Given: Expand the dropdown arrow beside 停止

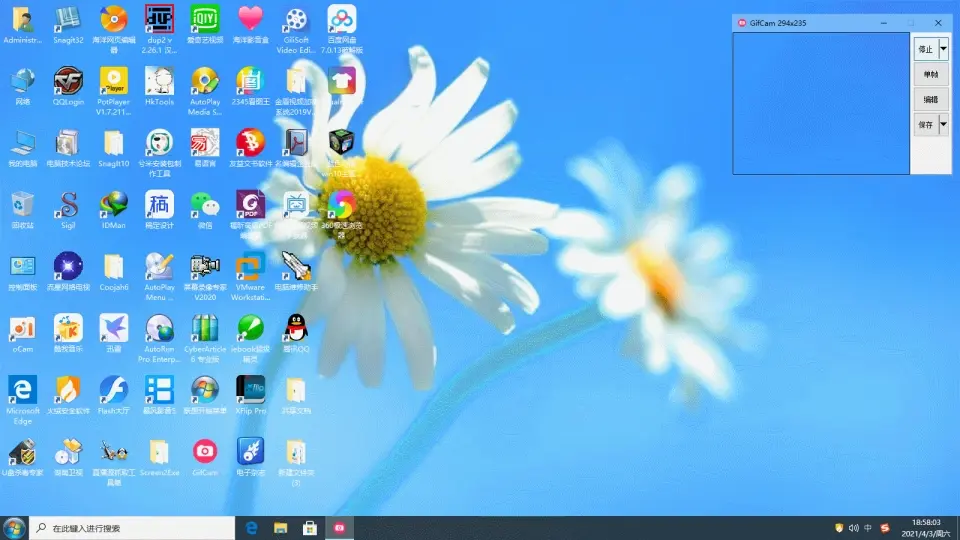Looking at the screenshot, I should (x=944, y=49).
